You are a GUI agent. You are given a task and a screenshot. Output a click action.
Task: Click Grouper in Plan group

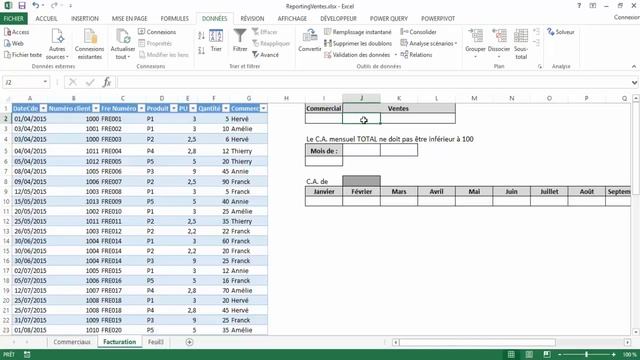pyautogui.click(x=475, y=43)
